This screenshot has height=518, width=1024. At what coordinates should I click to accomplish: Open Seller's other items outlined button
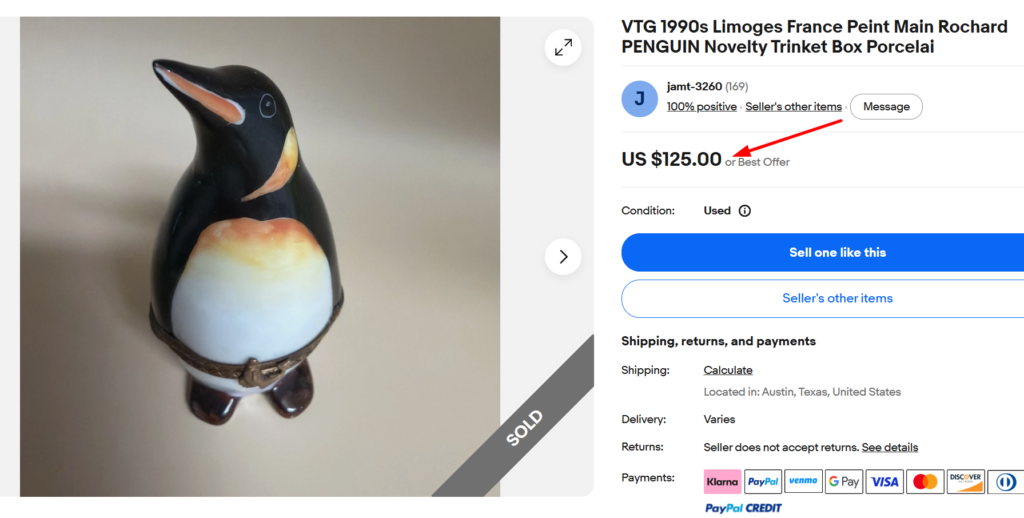click(x=824, y=299)
